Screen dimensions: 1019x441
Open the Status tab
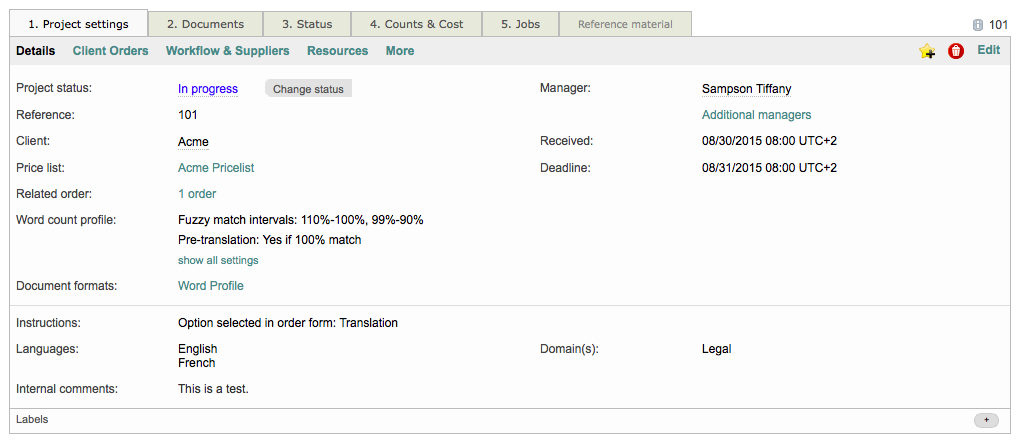tap(307, 24)
